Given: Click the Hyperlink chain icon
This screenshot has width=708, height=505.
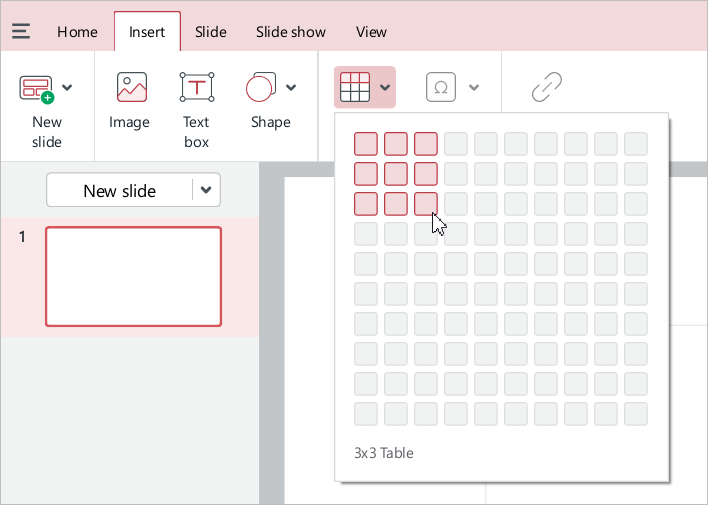Looking at the screenshot, I should (546, 88).
